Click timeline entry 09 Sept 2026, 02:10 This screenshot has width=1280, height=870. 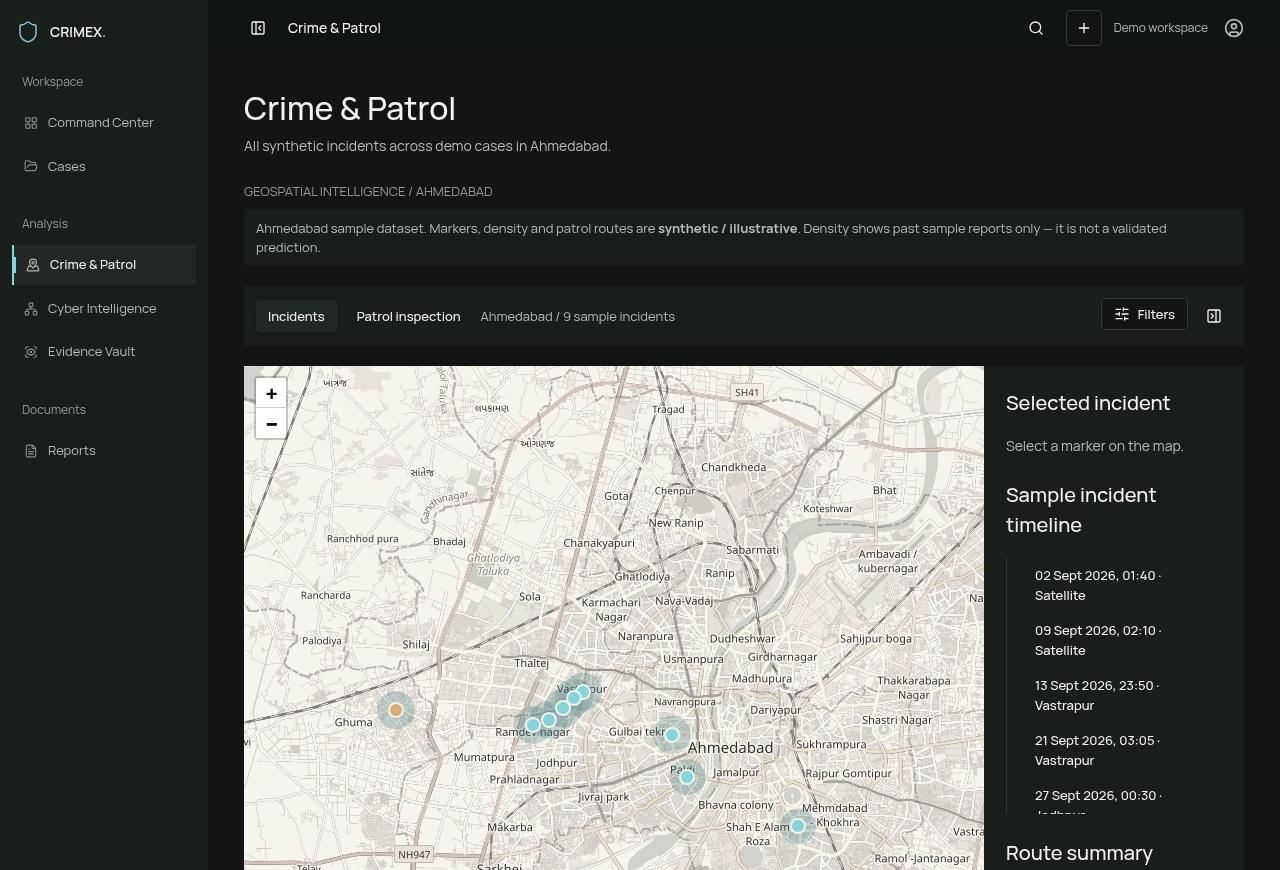click(1098, 640)
